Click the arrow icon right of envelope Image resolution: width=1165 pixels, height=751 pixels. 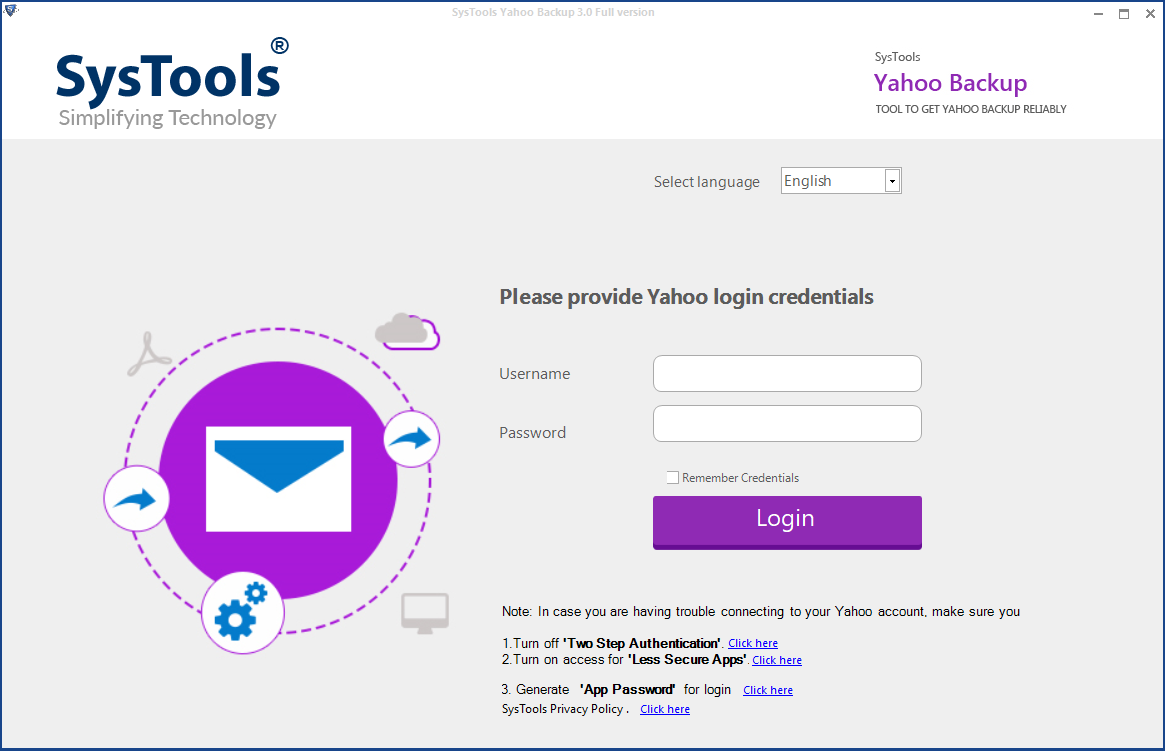412,439
